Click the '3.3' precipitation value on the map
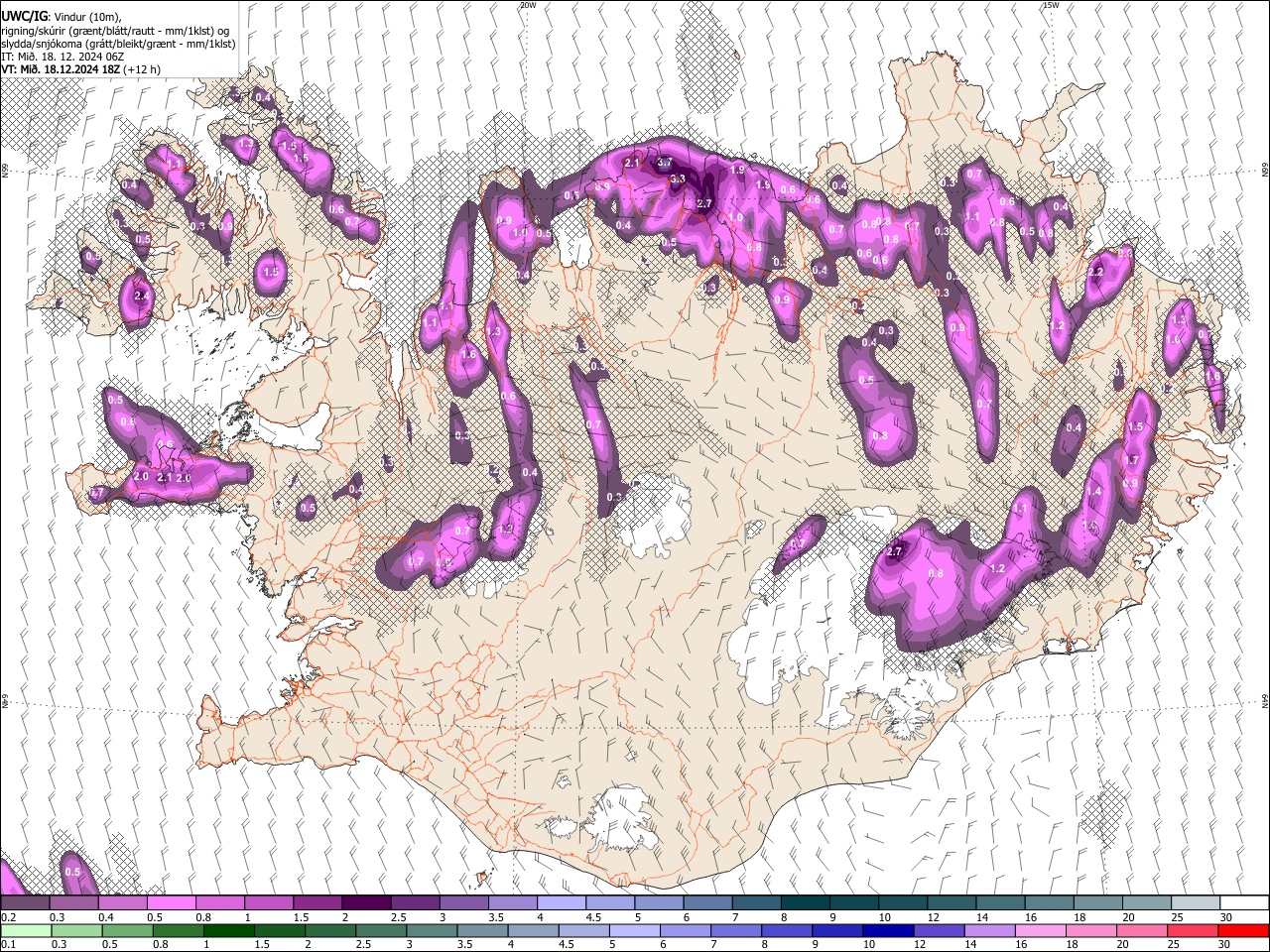This screenshot has width=1270, height=952. click(678, 178)
